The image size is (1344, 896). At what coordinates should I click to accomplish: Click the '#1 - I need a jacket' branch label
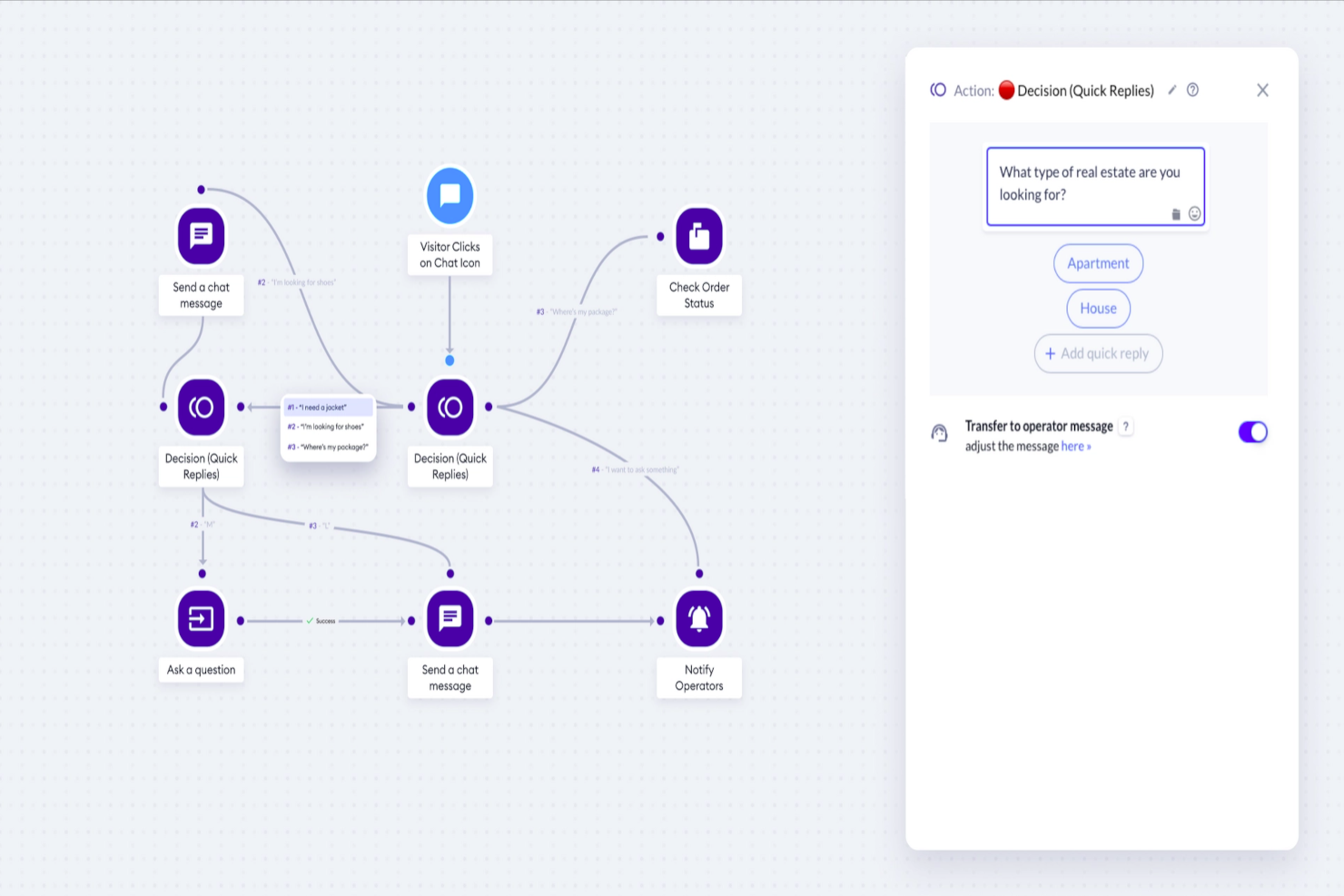point(328,407)
